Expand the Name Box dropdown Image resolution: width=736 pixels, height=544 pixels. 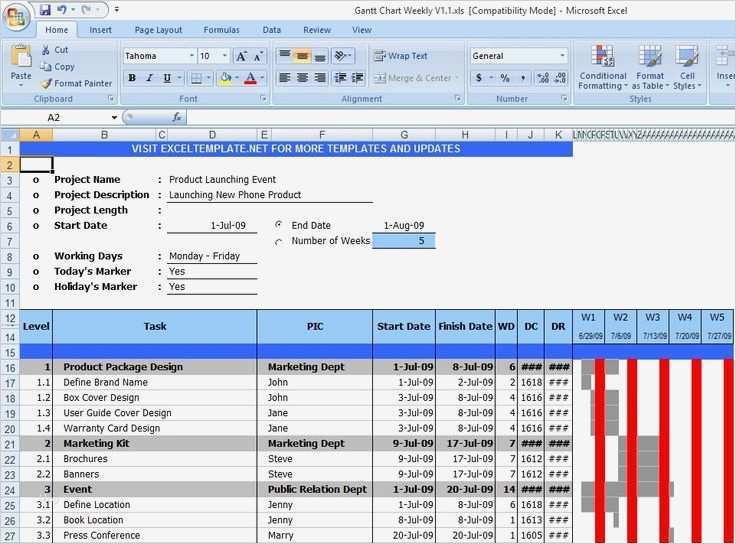(x=114, y=117)
